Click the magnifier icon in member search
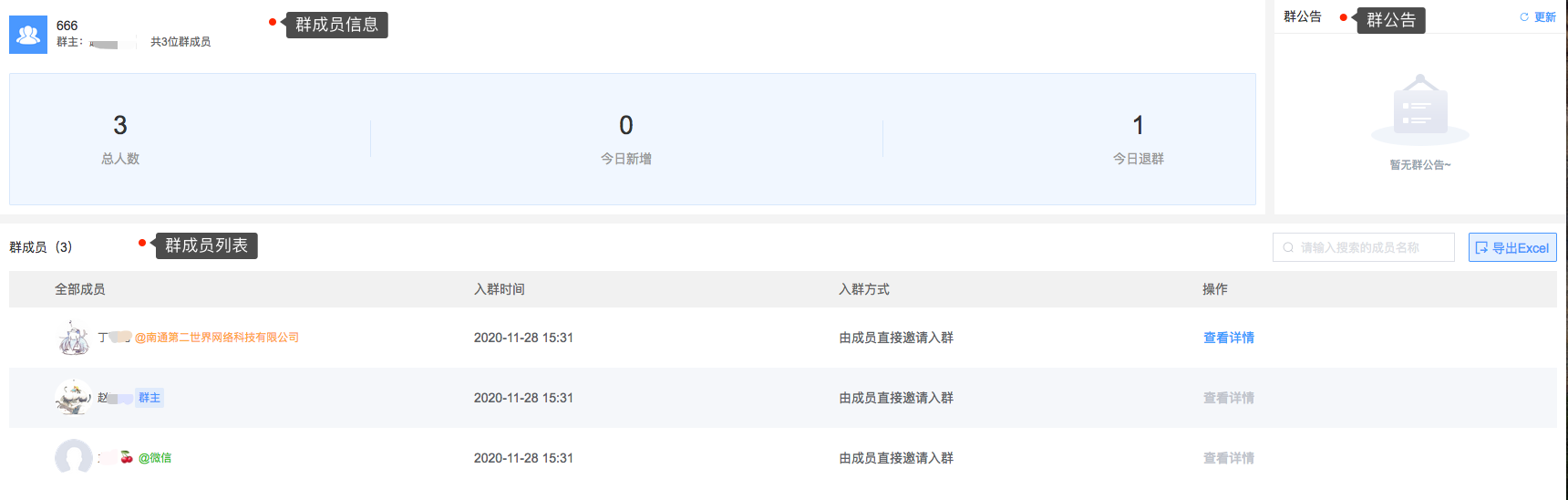This screenshot has width=1568, height=500. click(x=1288, y=247)
